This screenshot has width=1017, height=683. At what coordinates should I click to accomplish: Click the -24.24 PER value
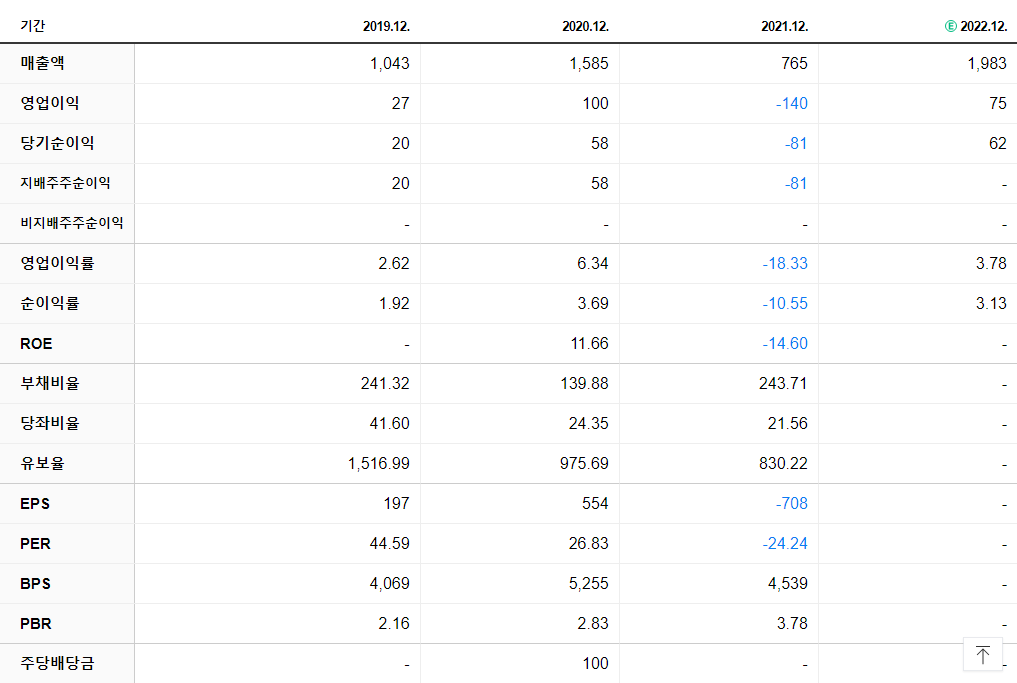(785, 544)
